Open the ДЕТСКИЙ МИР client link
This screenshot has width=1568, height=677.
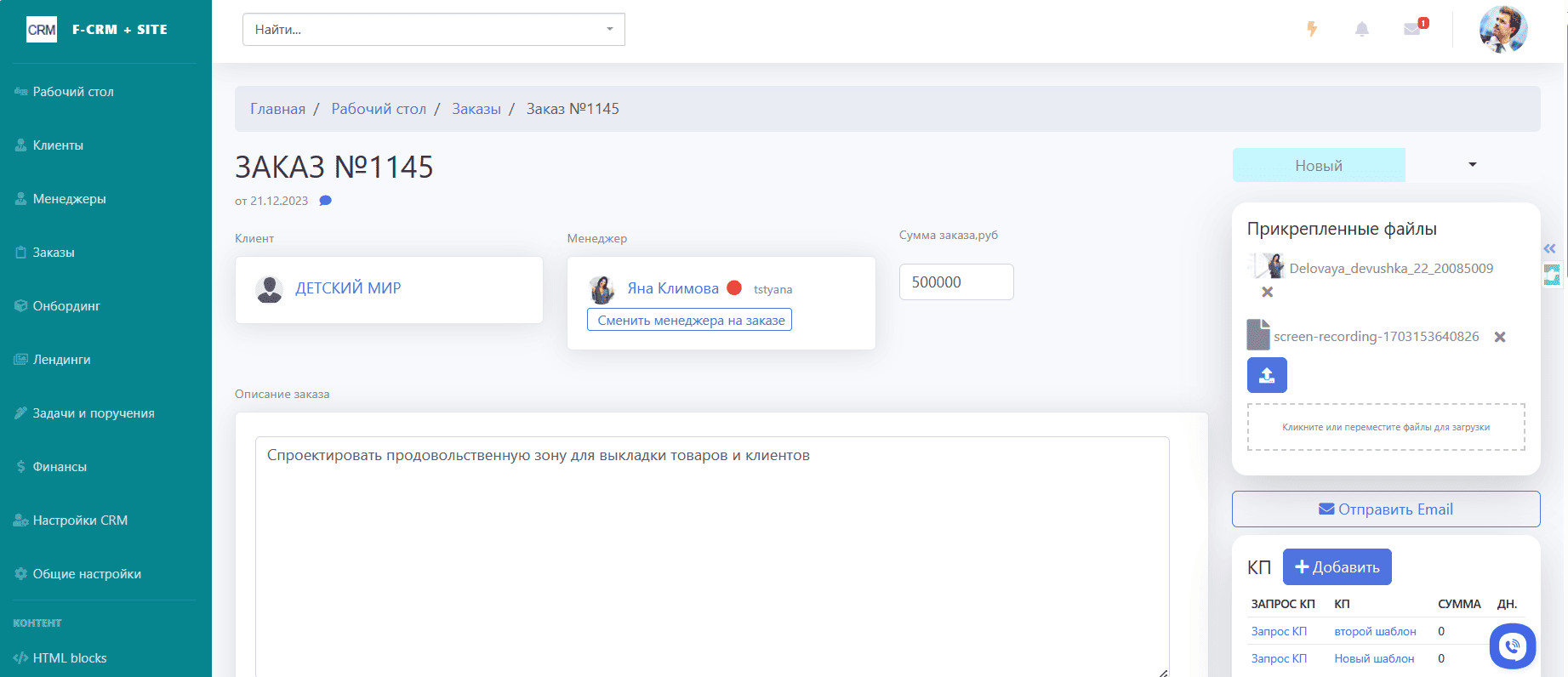pyautogui.click(x=348, y=288)
